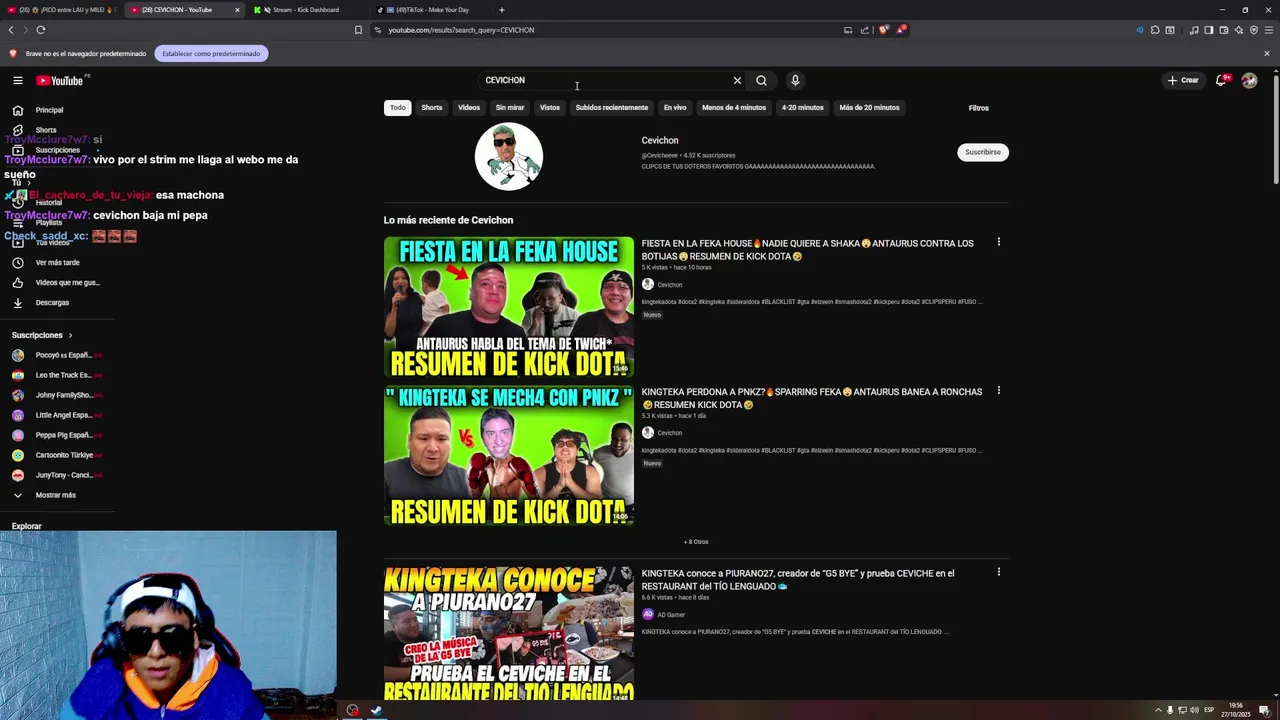The image size is (1280, 720).
Task: Open Shorts in the sidebar
Action: [46, 130]
